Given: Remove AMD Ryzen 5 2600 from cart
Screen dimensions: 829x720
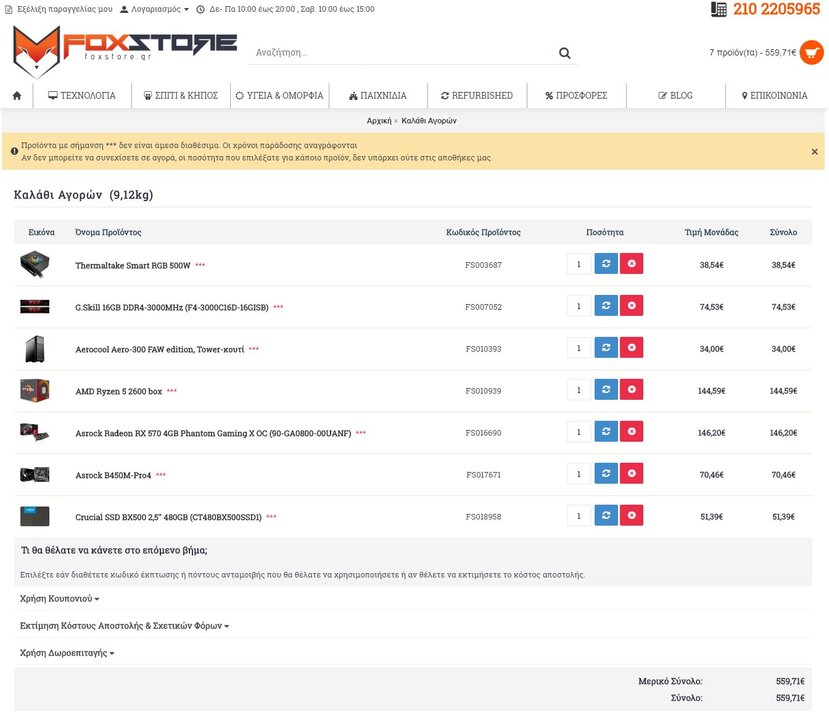Looking at the screenshot, I should click(x=631, y=390).
